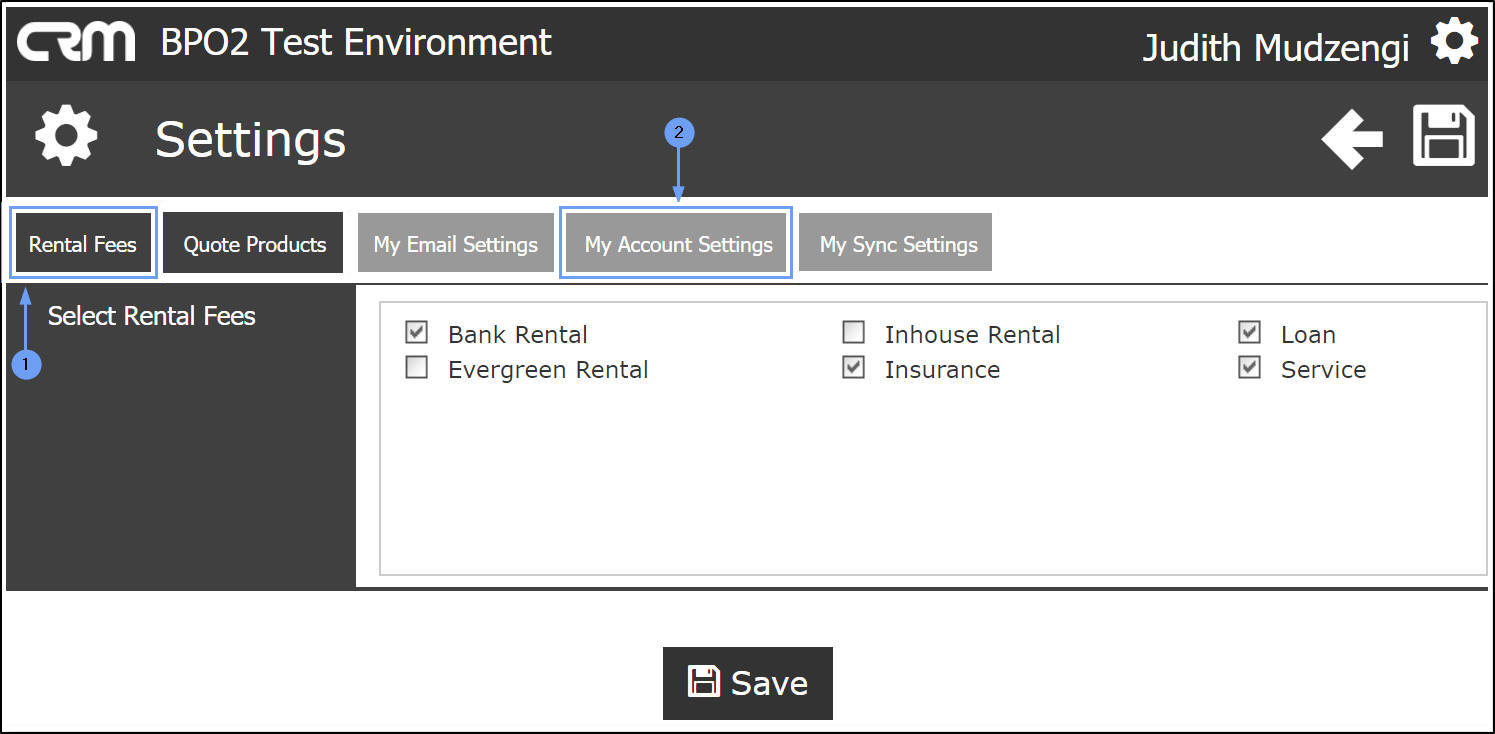
Task: Go back using the left arrow icon
Action: [x=1352, y=138]
